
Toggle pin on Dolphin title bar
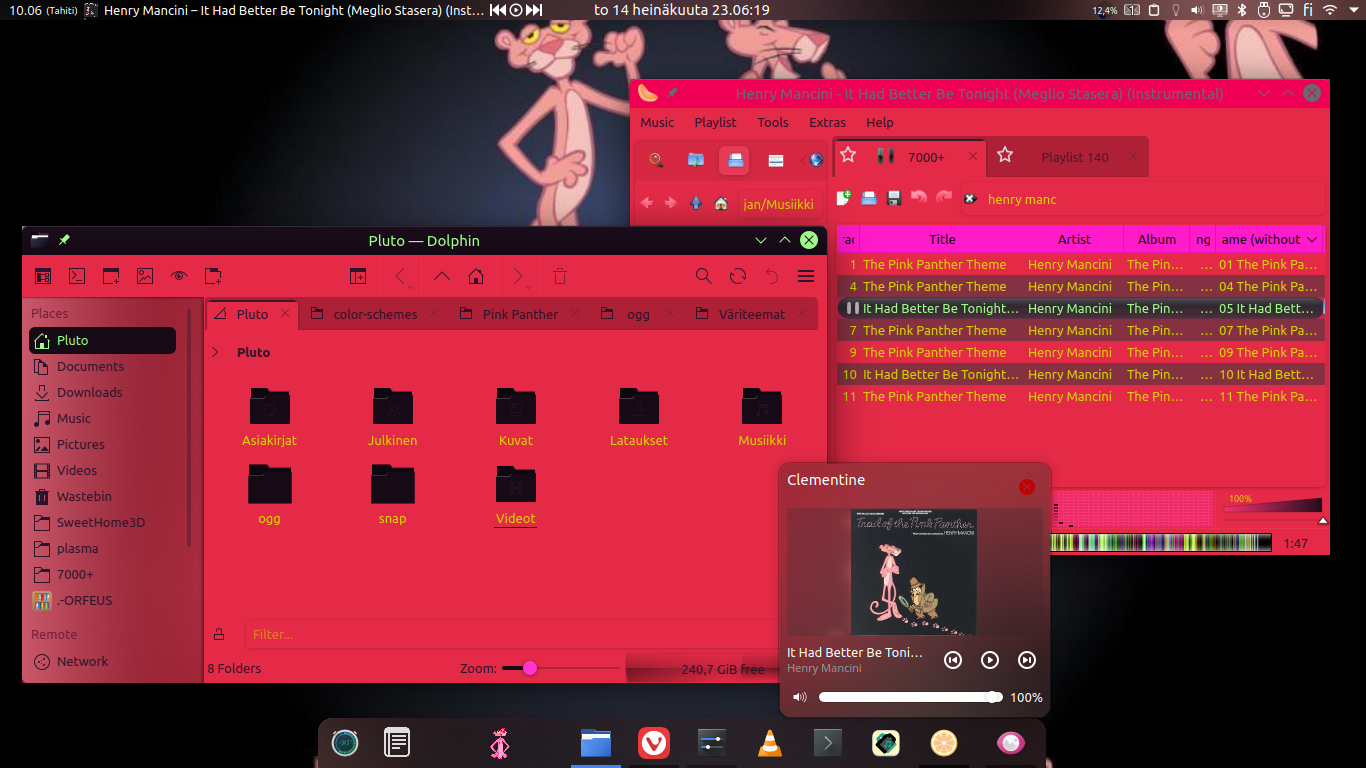click(65, 240)
